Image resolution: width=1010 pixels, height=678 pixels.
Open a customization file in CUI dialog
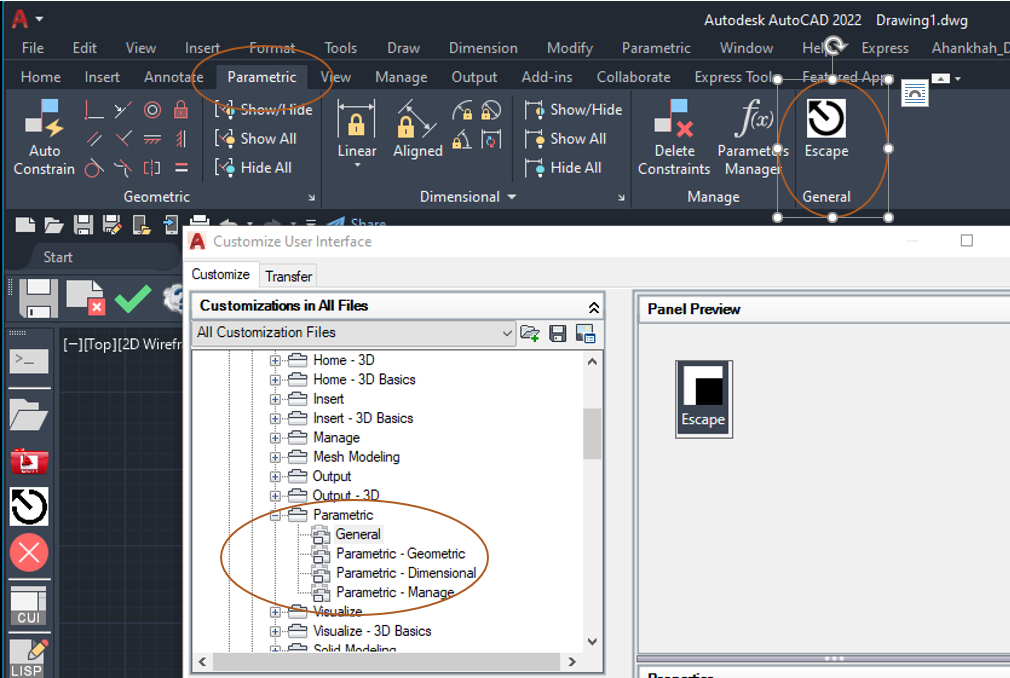tap(529, 333)
